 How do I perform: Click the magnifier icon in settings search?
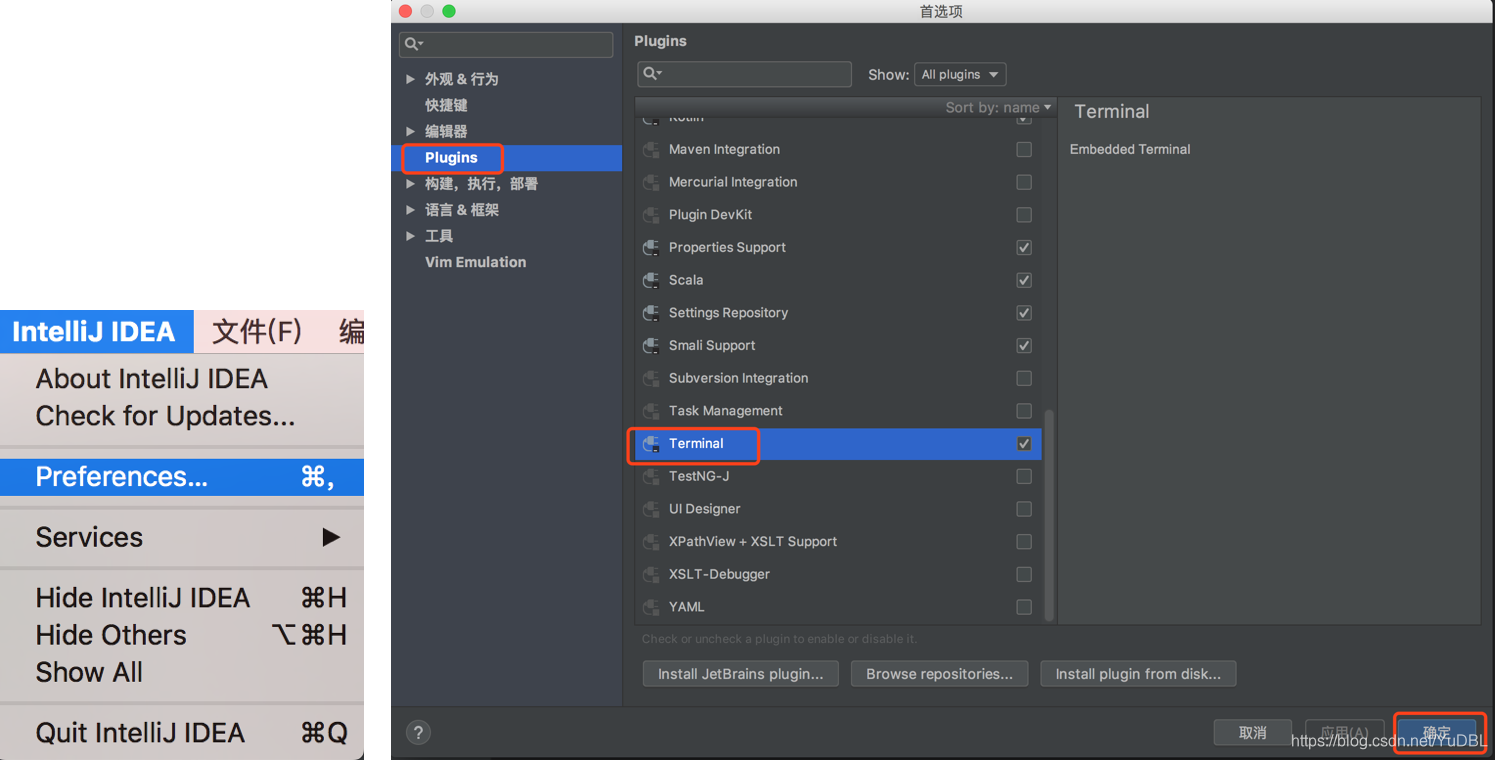pyautogui.click(x=414, y=44)
